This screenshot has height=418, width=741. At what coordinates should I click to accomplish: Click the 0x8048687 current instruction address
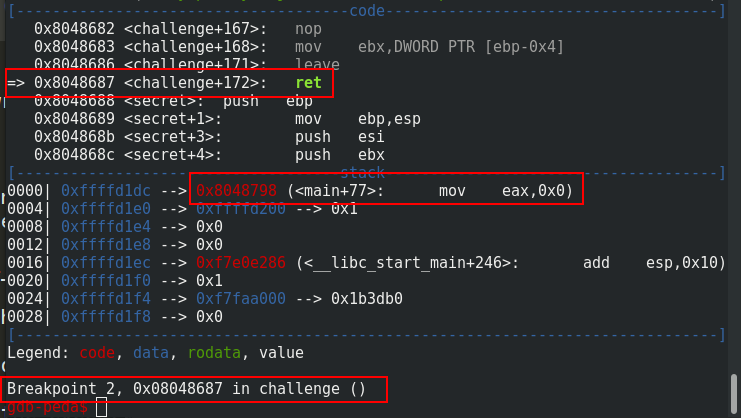(x=74, y=83)
